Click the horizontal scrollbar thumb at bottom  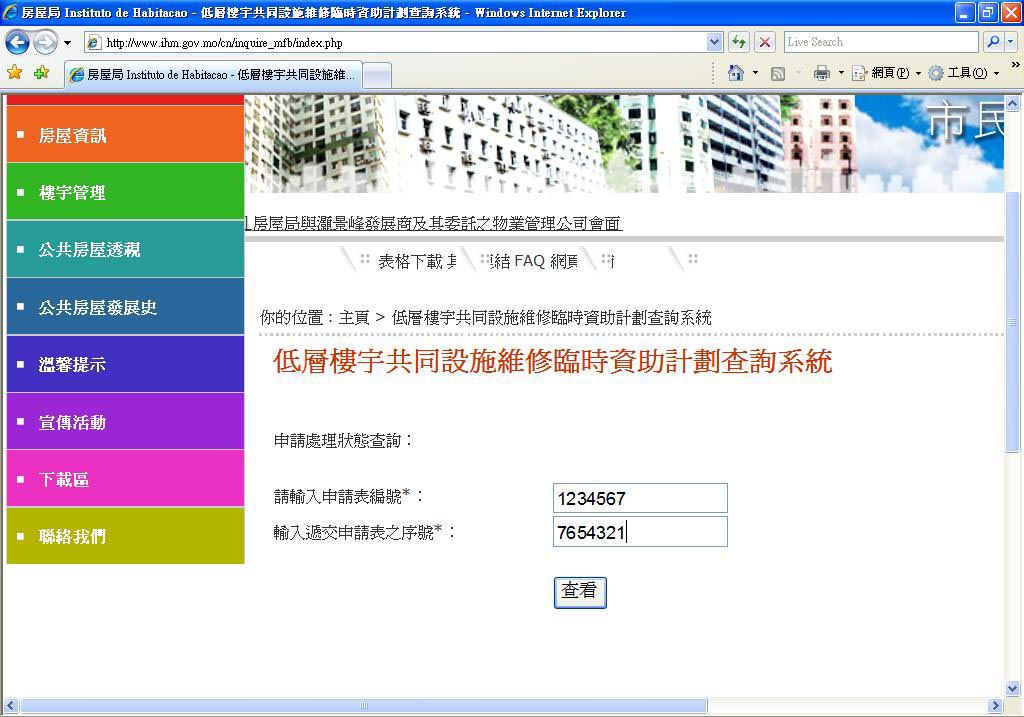tap(363, 706)
